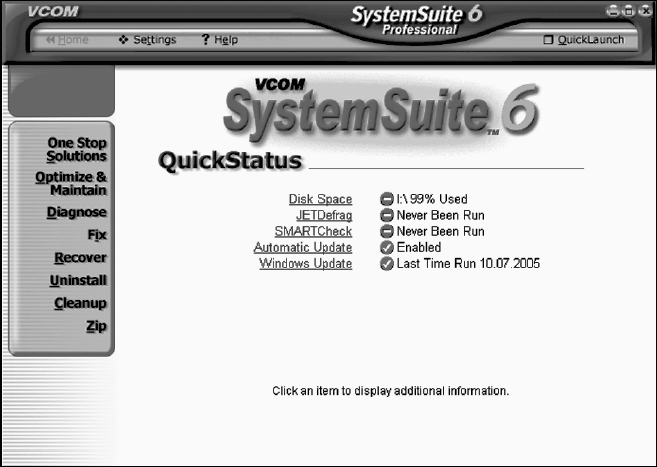Click the Home back-arrow icon
This screenshot has height=467, width=657.
(x=50, y=40)
